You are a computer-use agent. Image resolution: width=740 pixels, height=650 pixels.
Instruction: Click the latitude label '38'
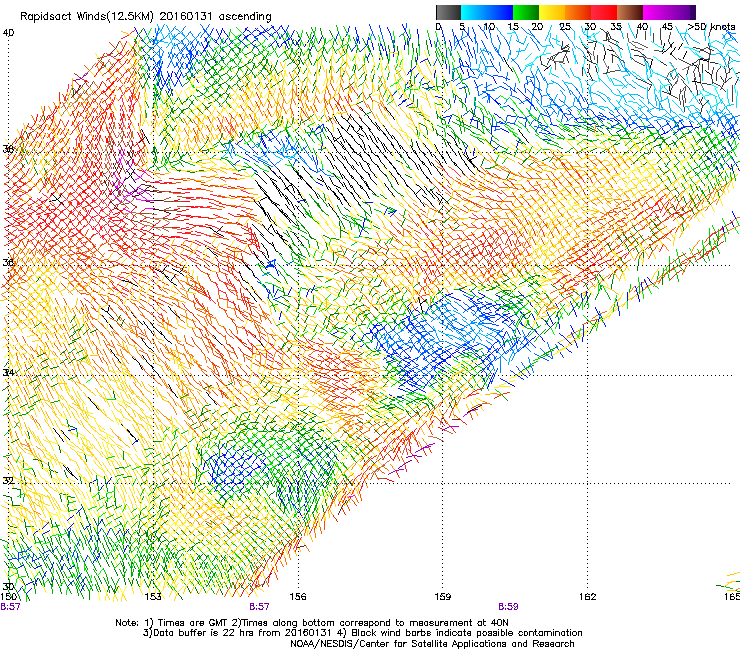click(8, 149)
